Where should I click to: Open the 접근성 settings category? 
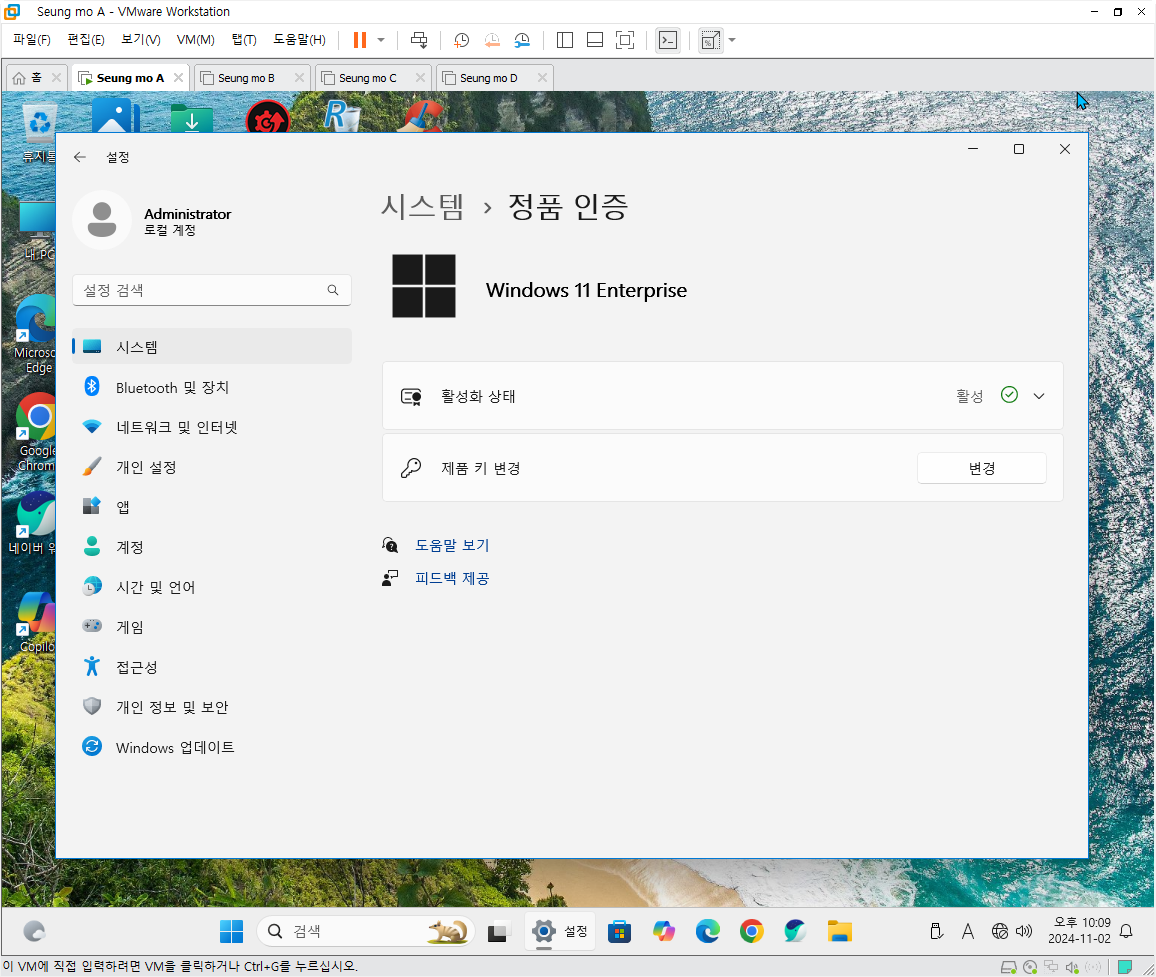click(x=212, y=667)
